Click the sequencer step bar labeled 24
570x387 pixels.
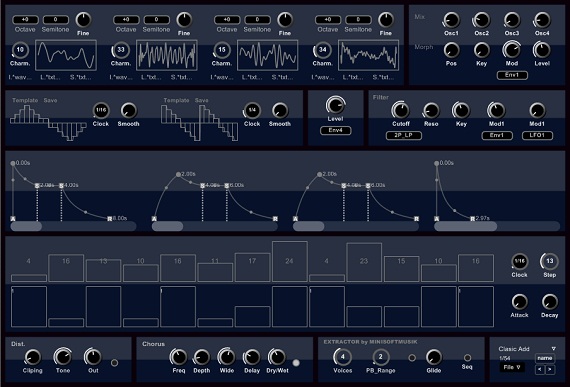point(290,262)
